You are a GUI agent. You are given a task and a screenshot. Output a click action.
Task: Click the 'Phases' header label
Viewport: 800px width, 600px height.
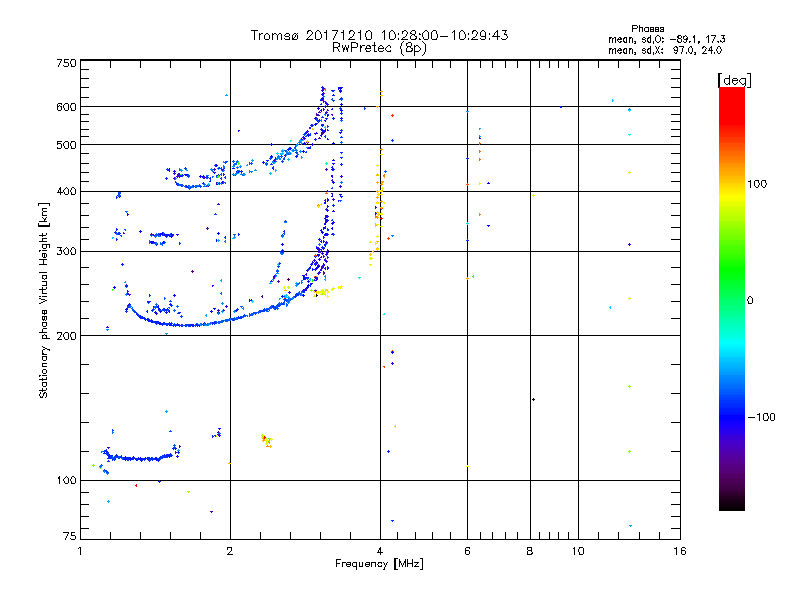pos(647,29)
